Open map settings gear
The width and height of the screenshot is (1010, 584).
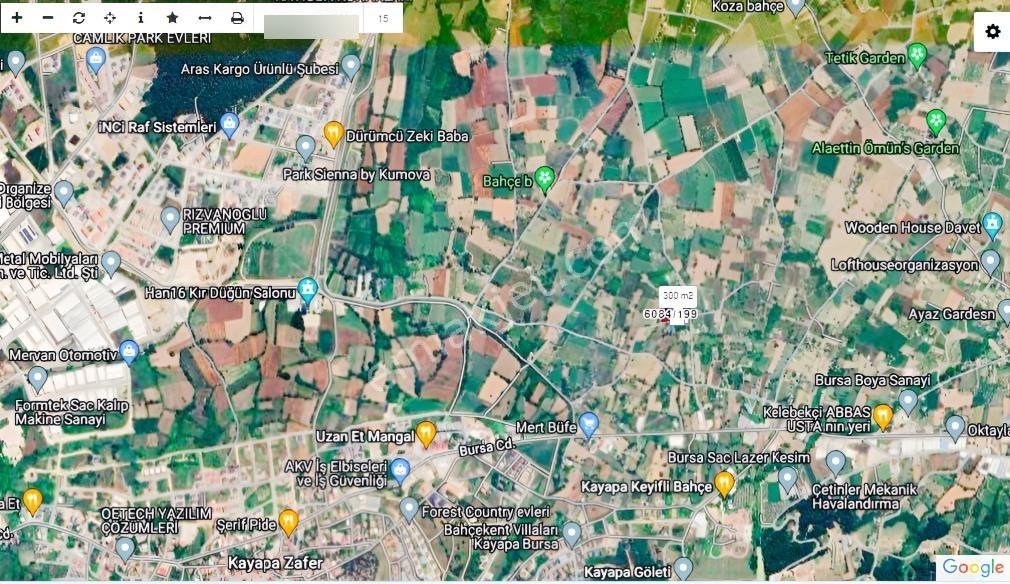993,31
